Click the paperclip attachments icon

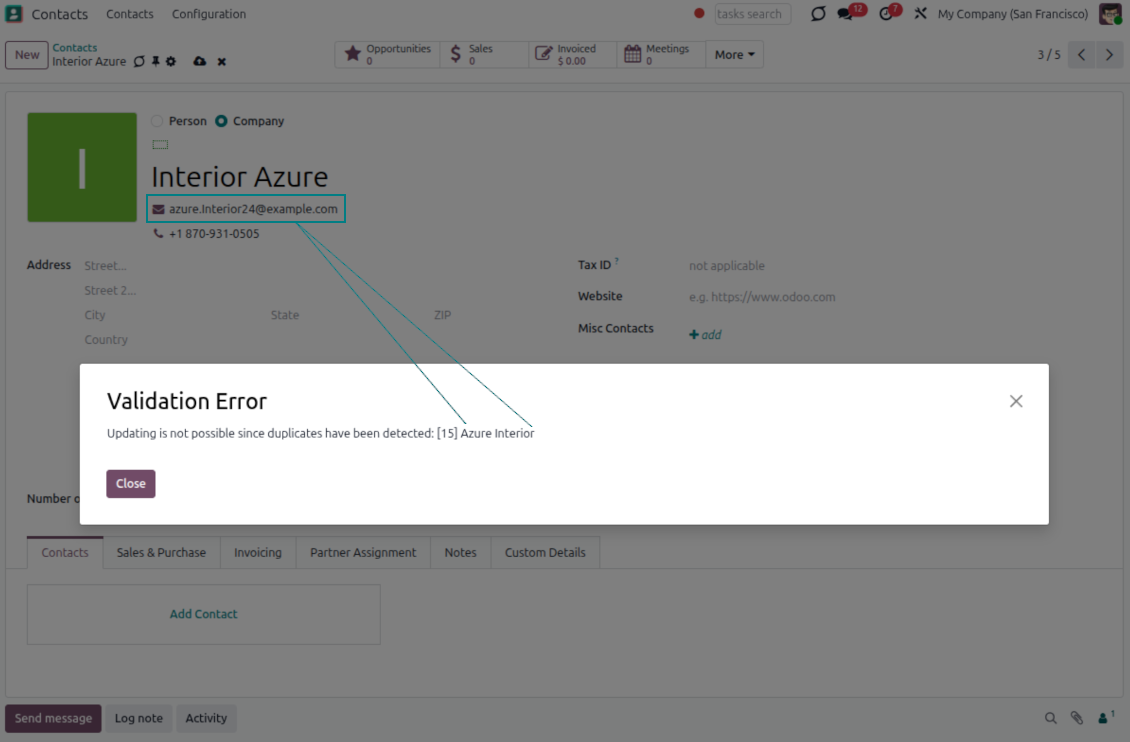tap(1077, 718)
